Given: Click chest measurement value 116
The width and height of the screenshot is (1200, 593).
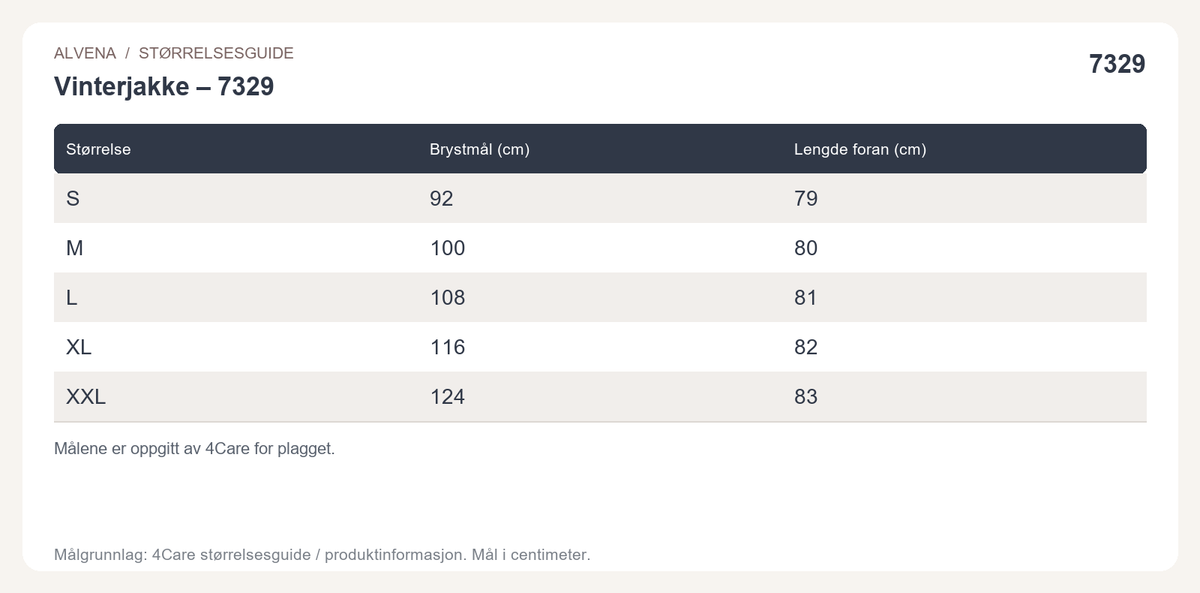Looking at the screenshot, I should click(447, 347).
